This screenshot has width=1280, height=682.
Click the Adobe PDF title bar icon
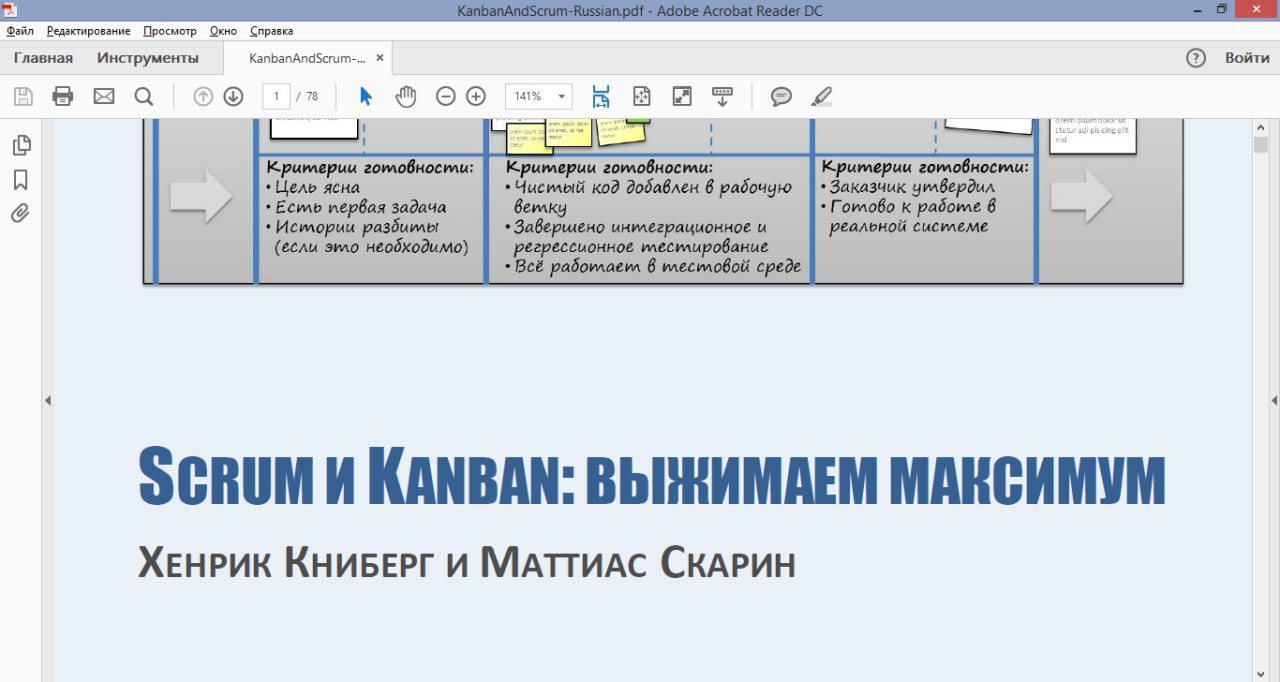[x=10, y=9]
